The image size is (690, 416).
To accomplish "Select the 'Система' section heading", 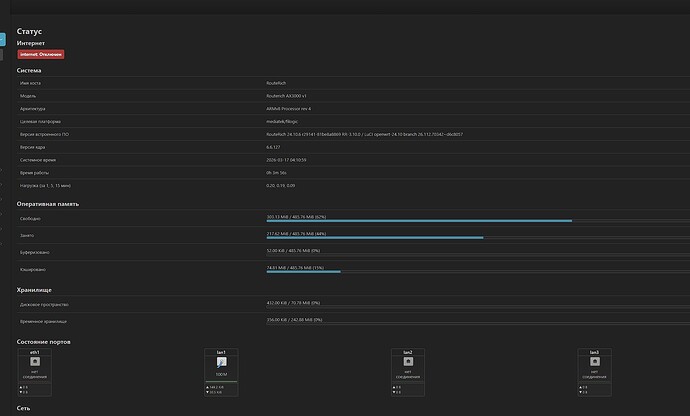I will (x=29, y=70).
